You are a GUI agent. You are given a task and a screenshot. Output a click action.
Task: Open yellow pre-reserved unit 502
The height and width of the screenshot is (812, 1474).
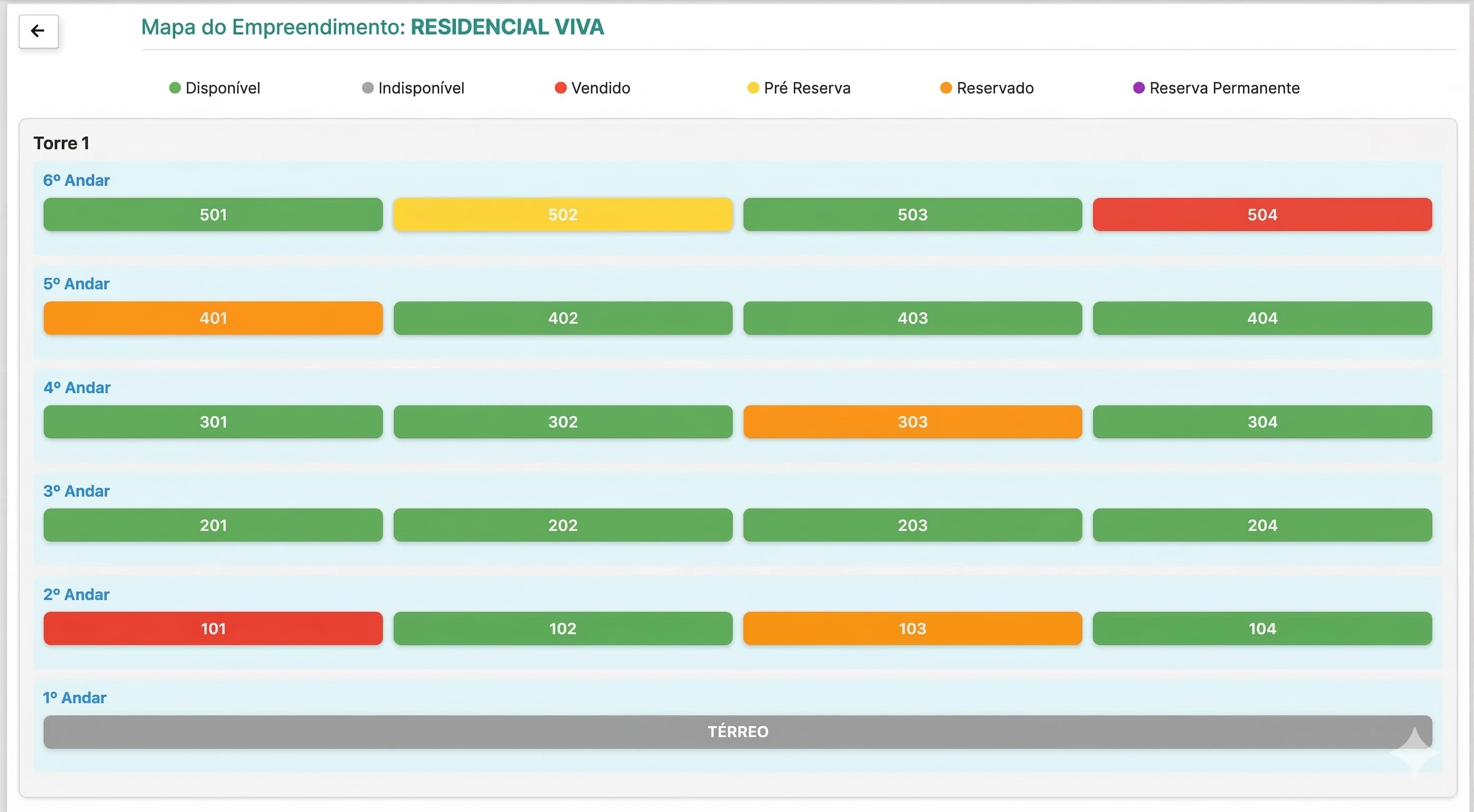[x=563, y=215]
